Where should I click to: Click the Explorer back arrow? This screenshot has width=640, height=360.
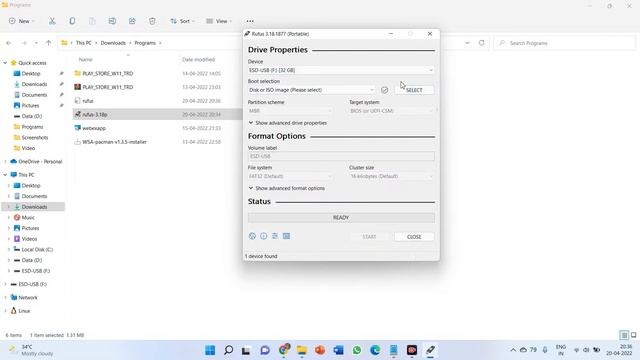(9, 43)
